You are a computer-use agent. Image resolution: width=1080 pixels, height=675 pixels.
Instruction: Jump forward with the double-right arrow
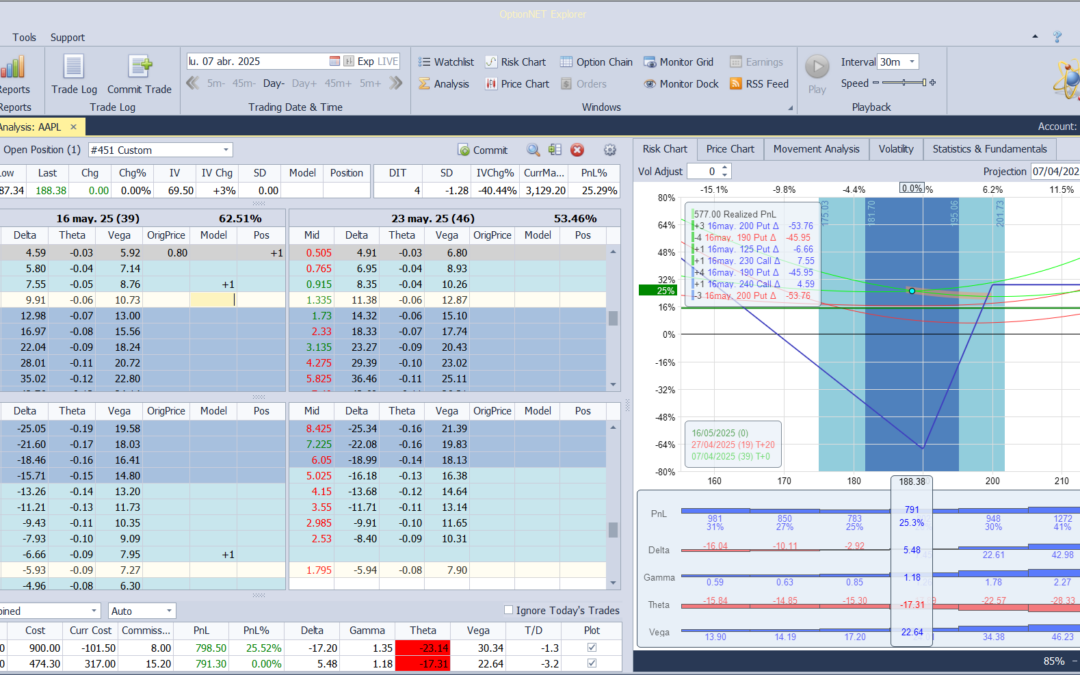pyautogui.click(x=395, y=83)
